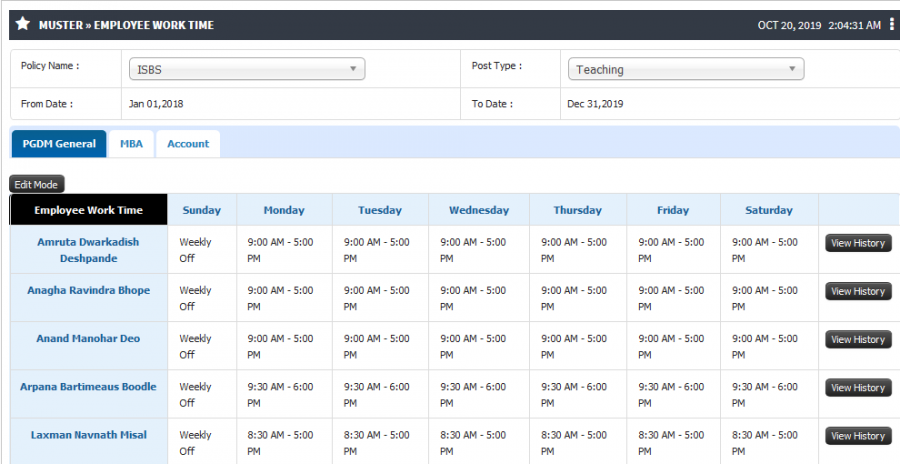View History for Amruta Dwarkadish Deshpande
The image size is (900, 464).
pos(858,243)
